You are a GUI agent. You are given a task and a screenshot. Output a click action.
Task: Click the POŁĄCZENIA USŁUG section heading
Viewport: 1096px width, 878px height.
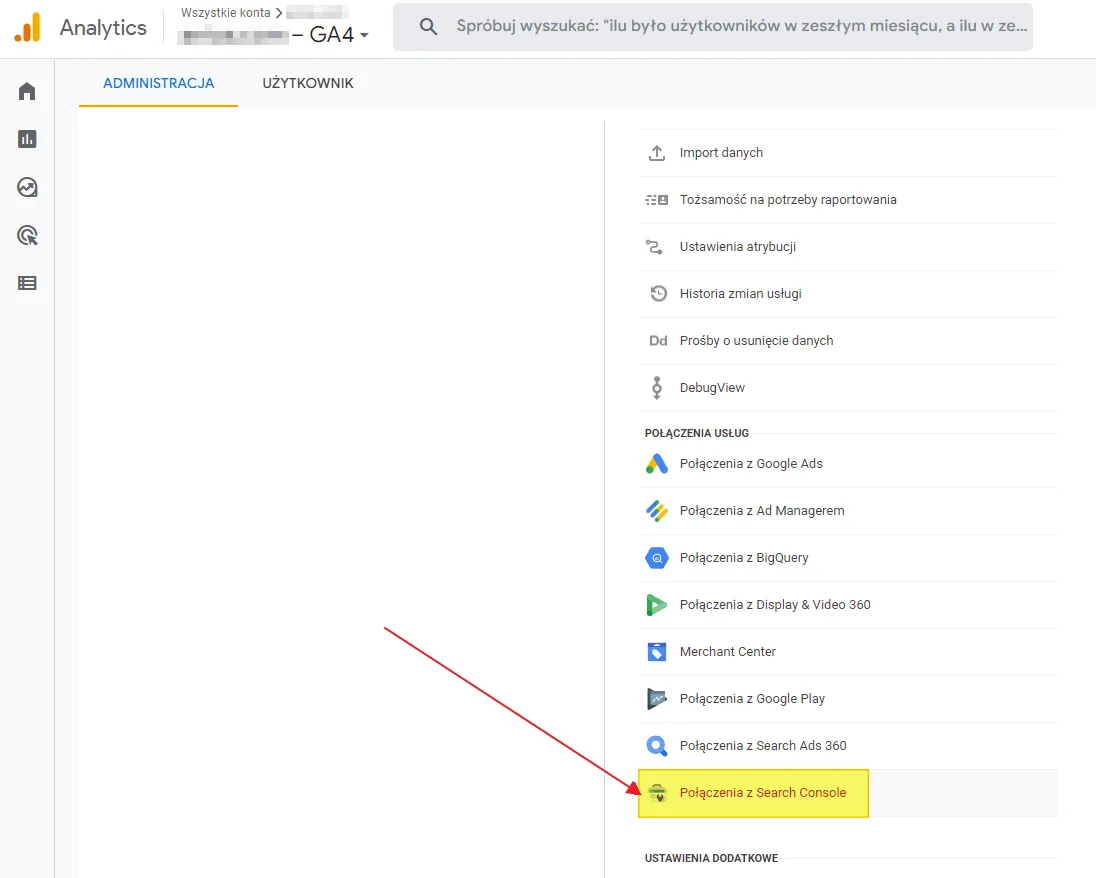696,433
